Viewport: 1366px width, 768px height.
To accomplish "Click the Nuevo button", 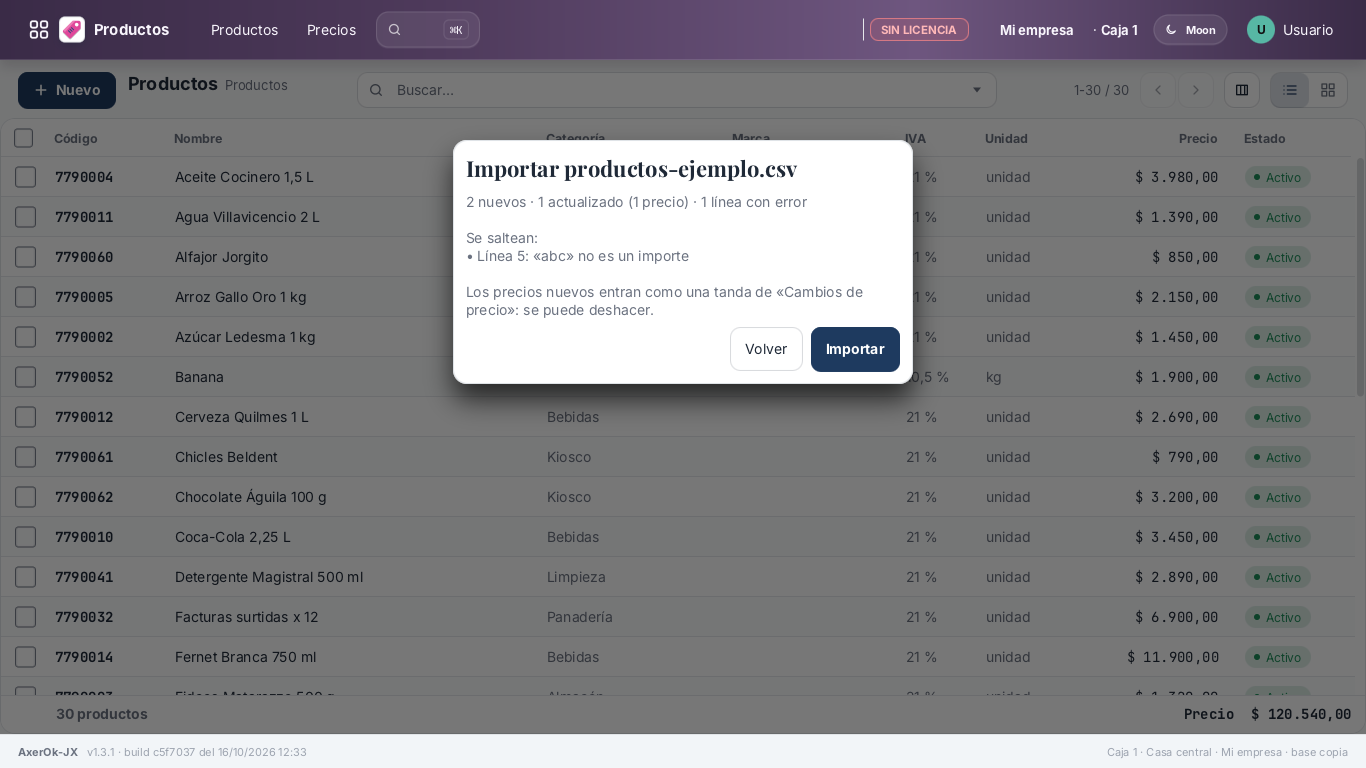I will [x=67, y=90].
